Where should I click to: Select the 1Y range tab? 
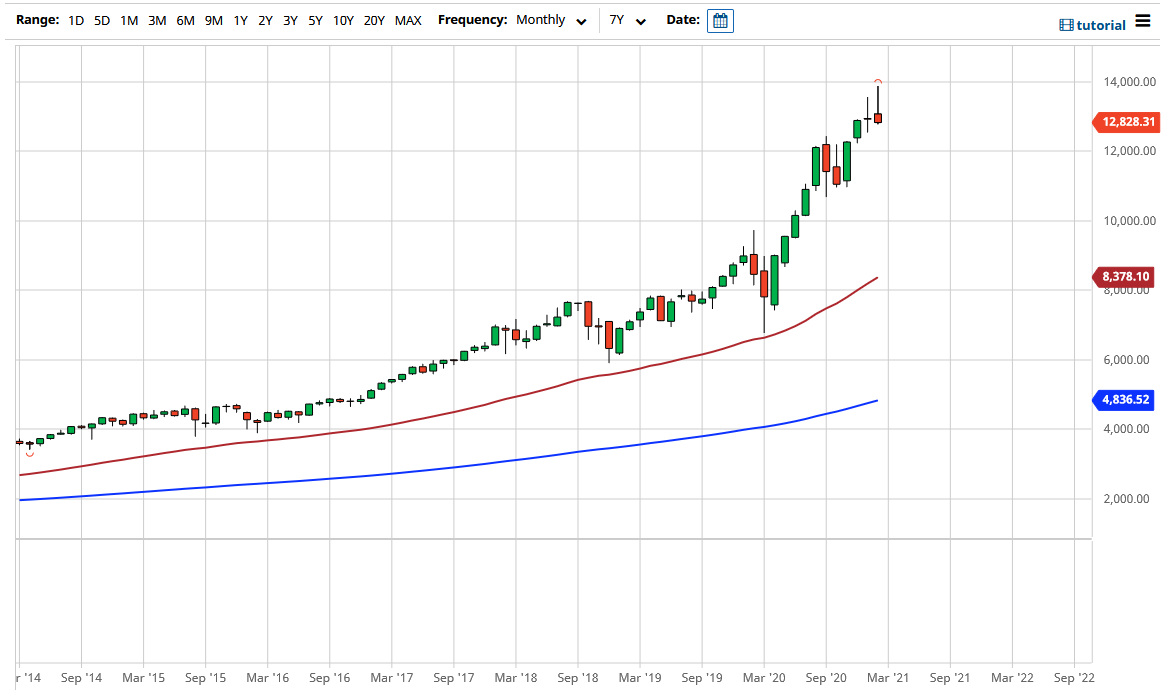coord(240,19)
